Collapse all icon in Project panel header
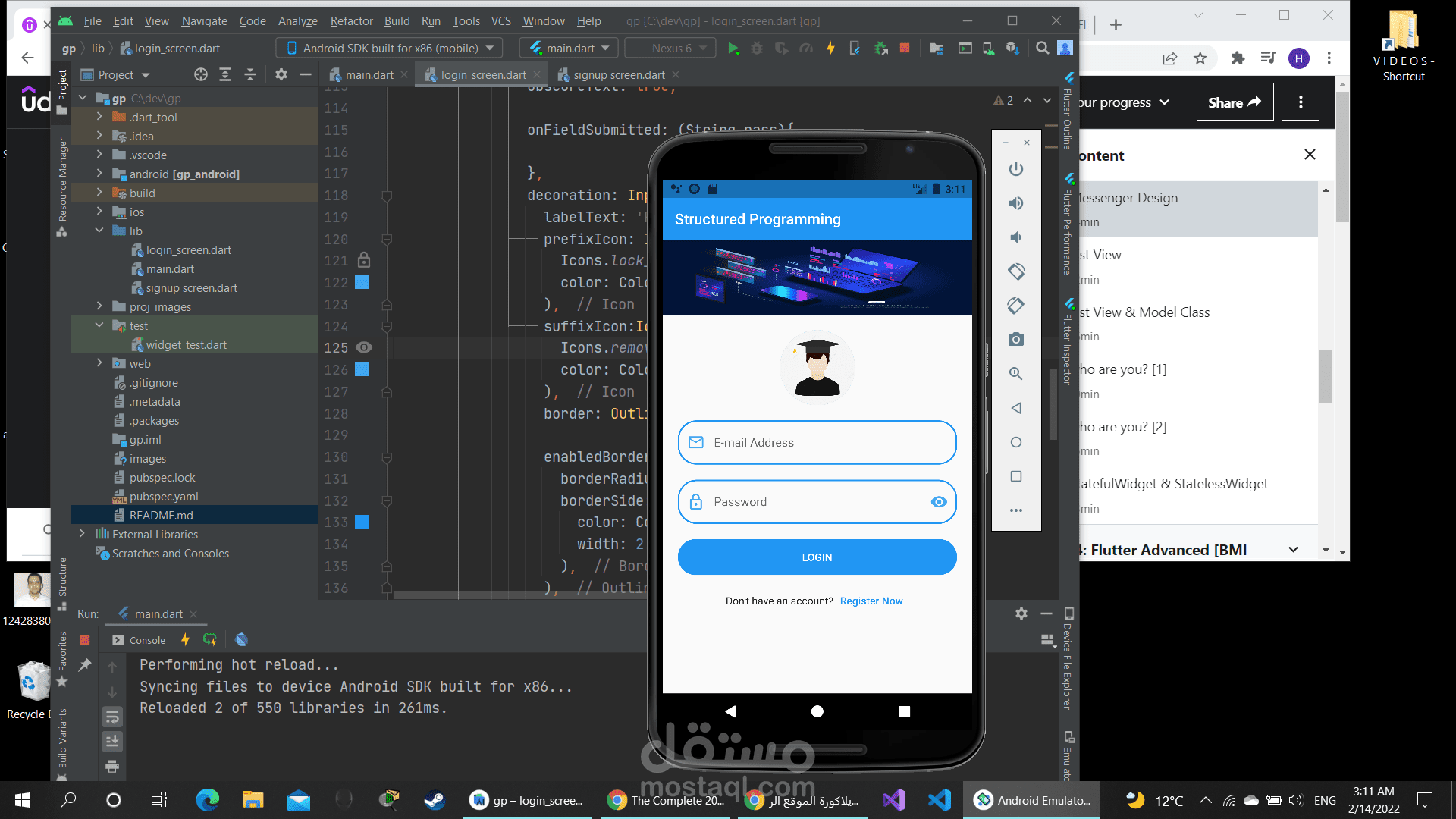This screenshot has width=1456, height=819. [x=250, y=74]
